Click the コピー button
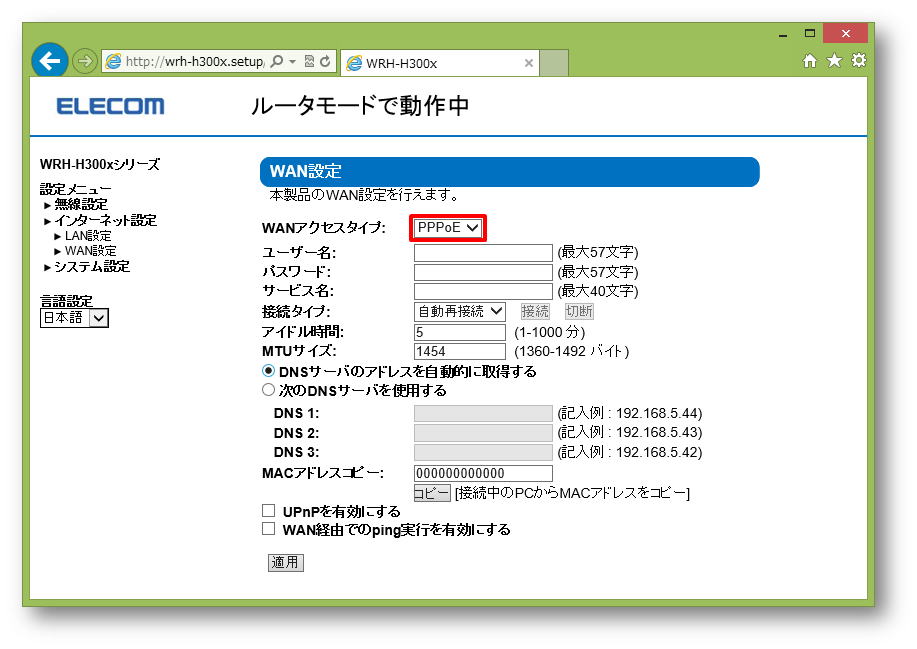The height and width of the screenshot is (649, 917). (x=432, y=493)
